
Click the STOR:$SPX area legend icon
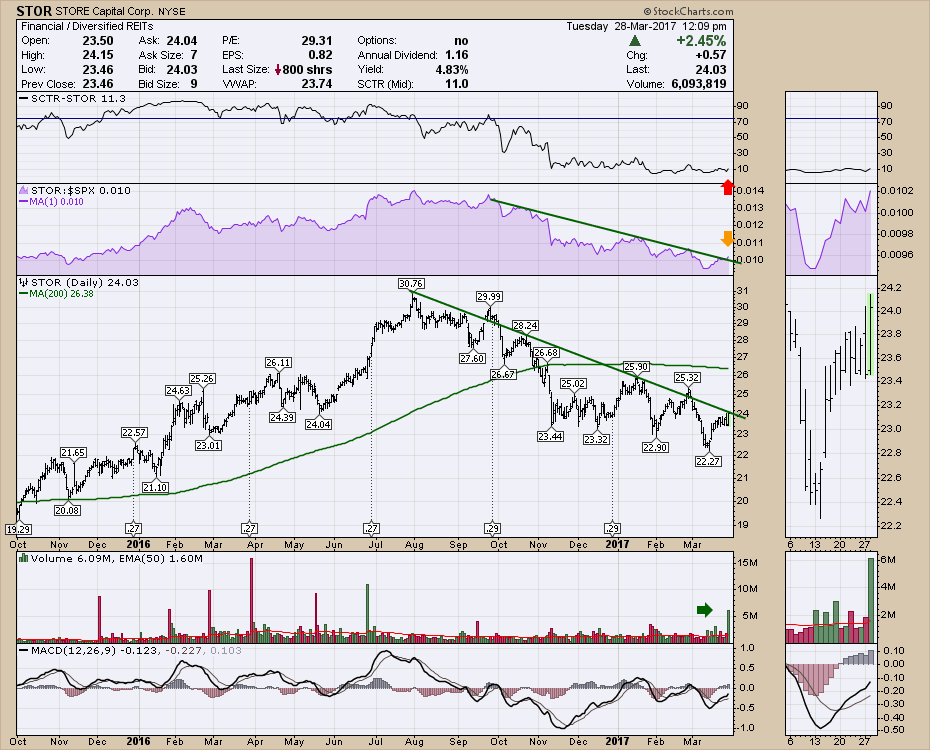coord(24,190)
